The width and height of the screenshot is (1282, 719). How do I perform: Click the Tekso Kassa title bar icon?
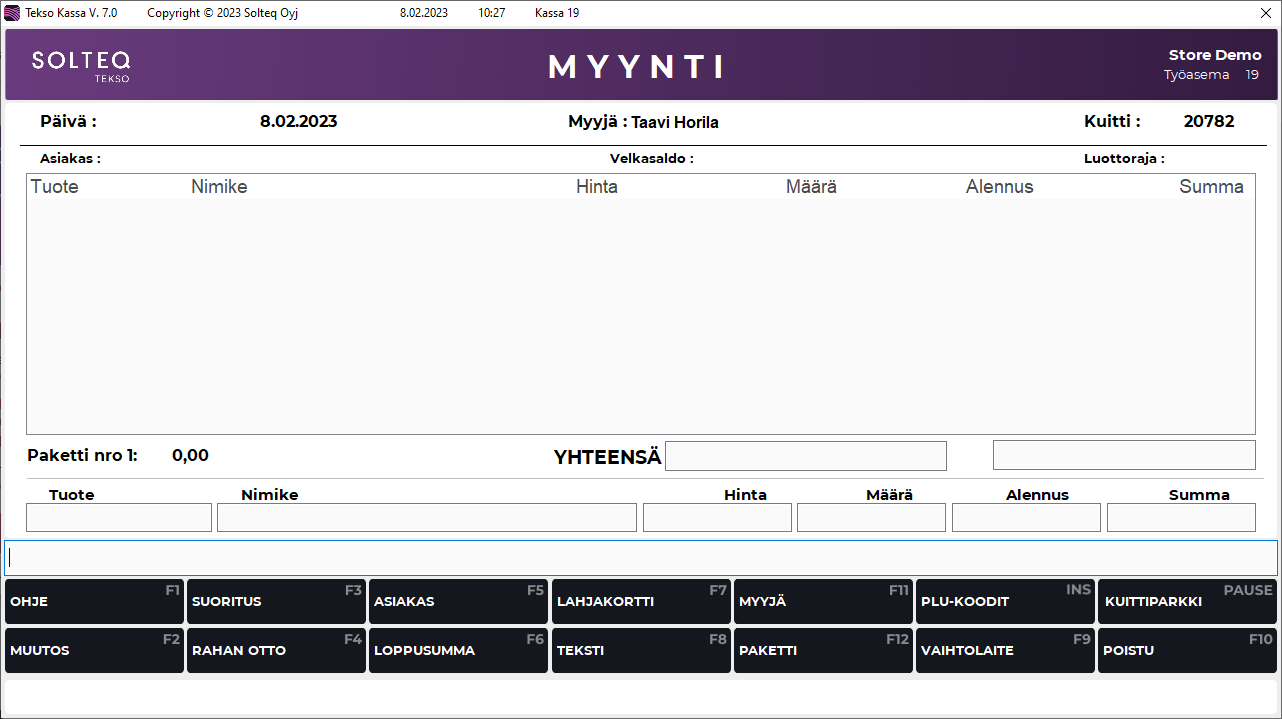tap(13, 13)
